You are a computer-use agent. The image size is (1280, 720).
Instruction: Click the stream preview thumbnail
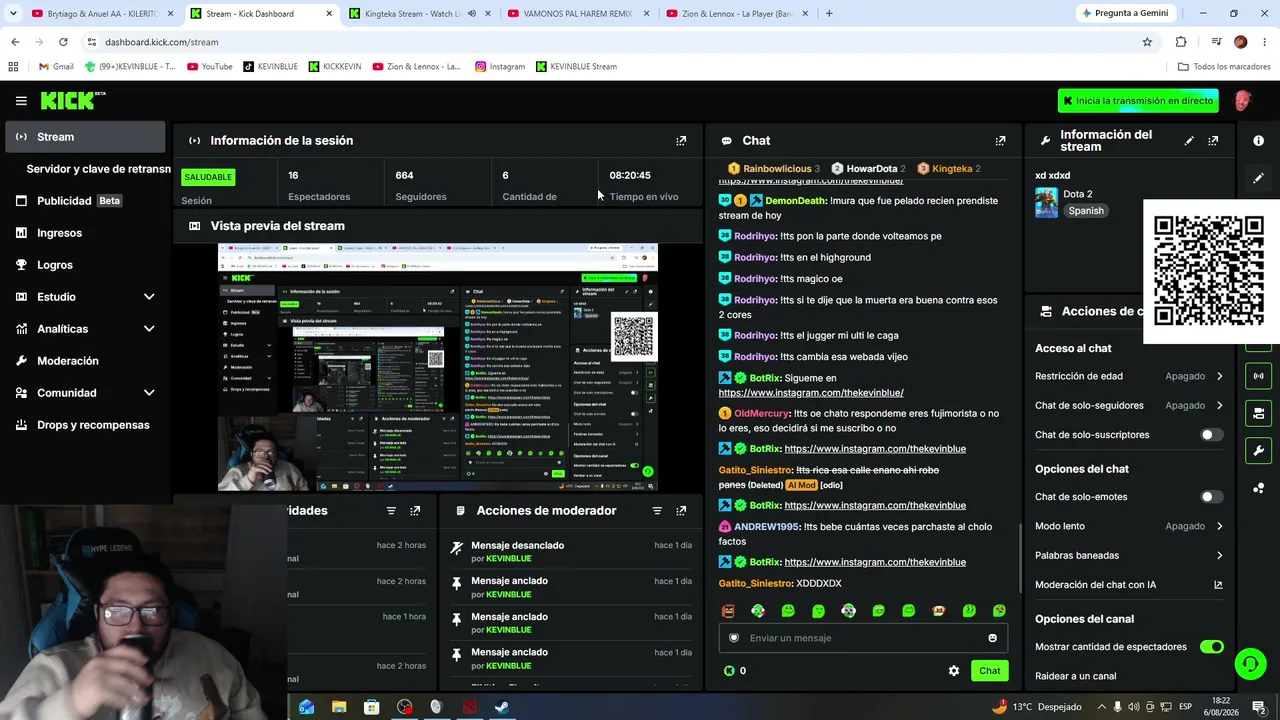pos(438,367)
